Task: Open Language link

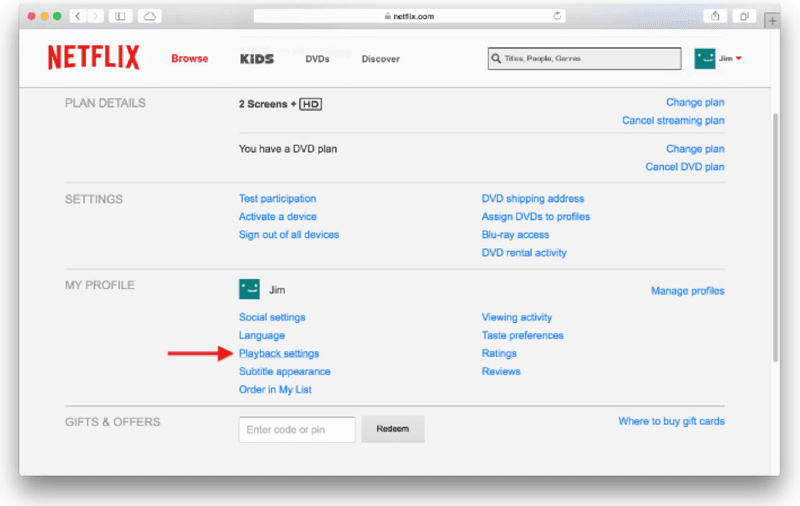Action: [262, 336]
